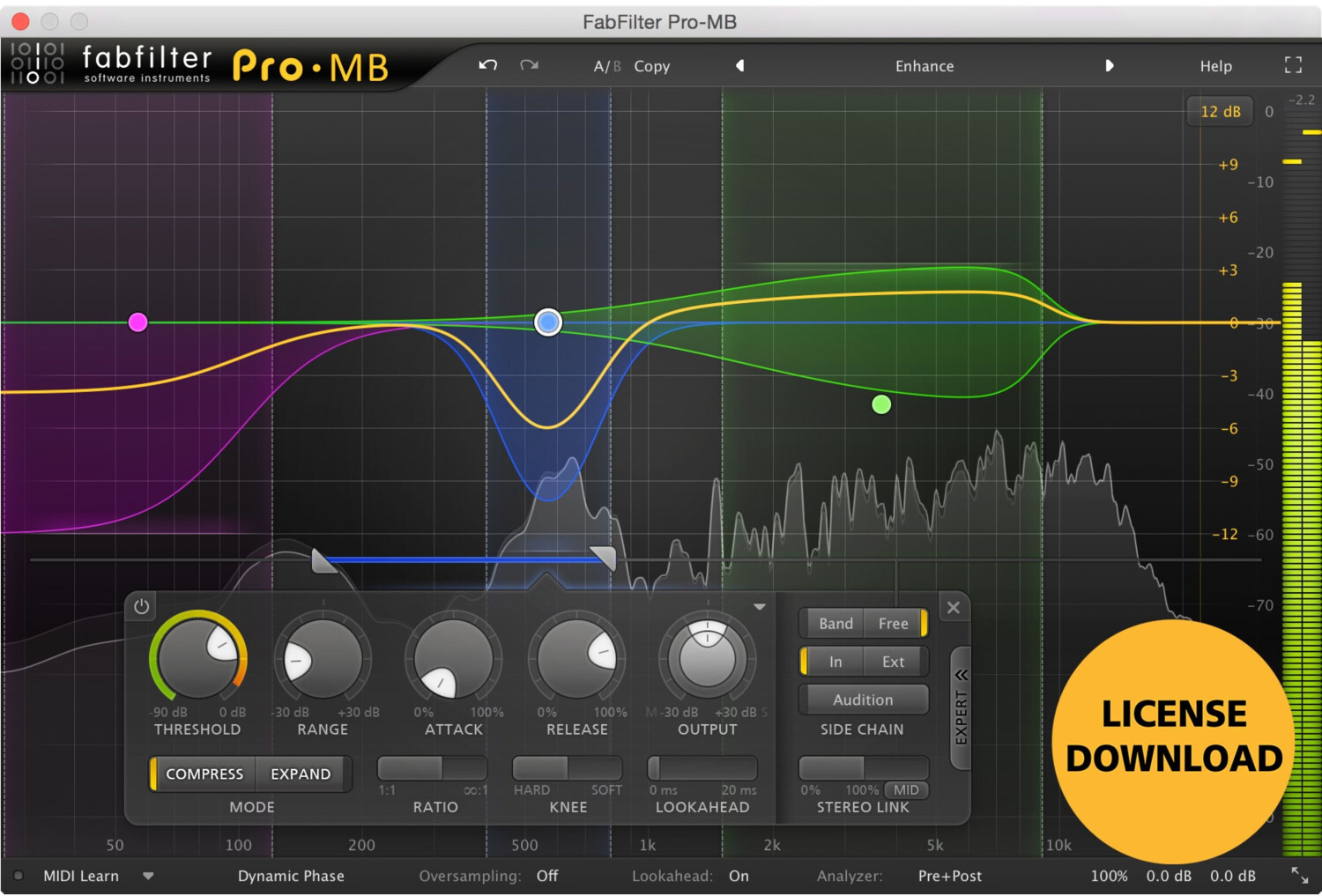Click the Redo arrow icon

click(x=528, y=65)
